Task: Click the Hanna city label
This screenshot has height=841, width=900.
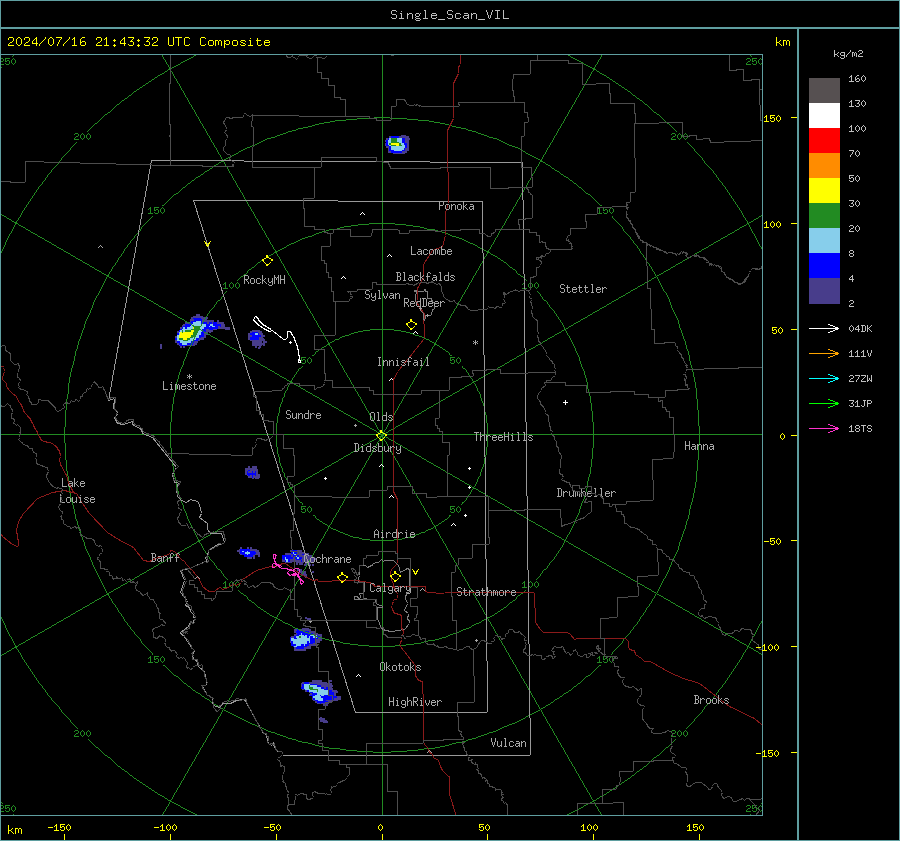Action: (x=699, y=446)
